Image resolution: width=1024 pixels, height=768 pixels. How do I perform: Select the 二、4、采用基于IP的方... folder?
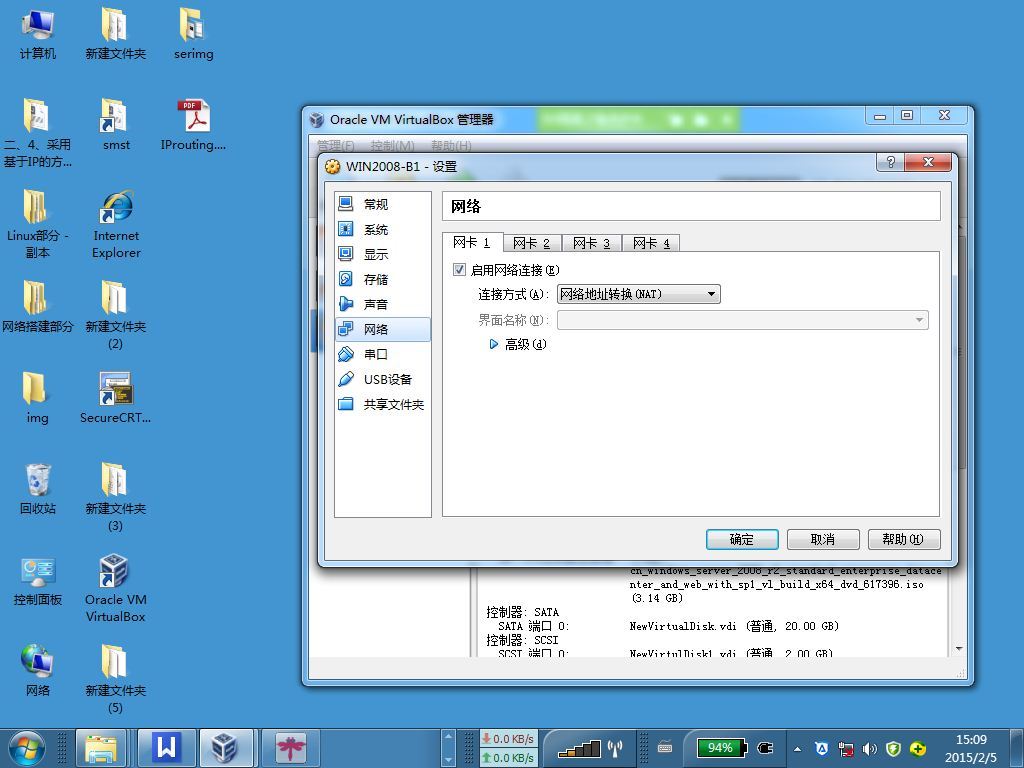pyautogui.click(x=37, y=134)
